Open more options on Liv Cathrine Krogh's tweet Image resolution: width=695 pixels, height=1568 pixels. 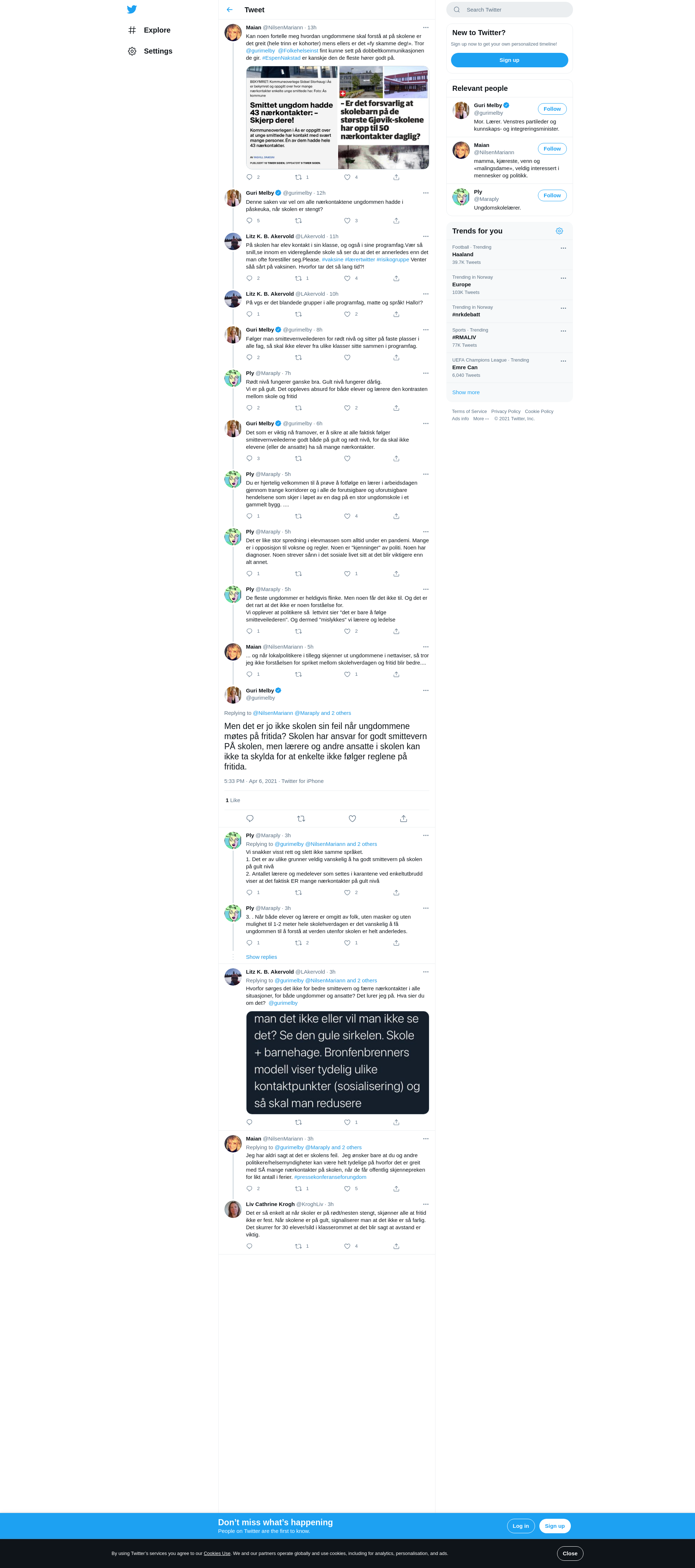tap(425, 1204)
